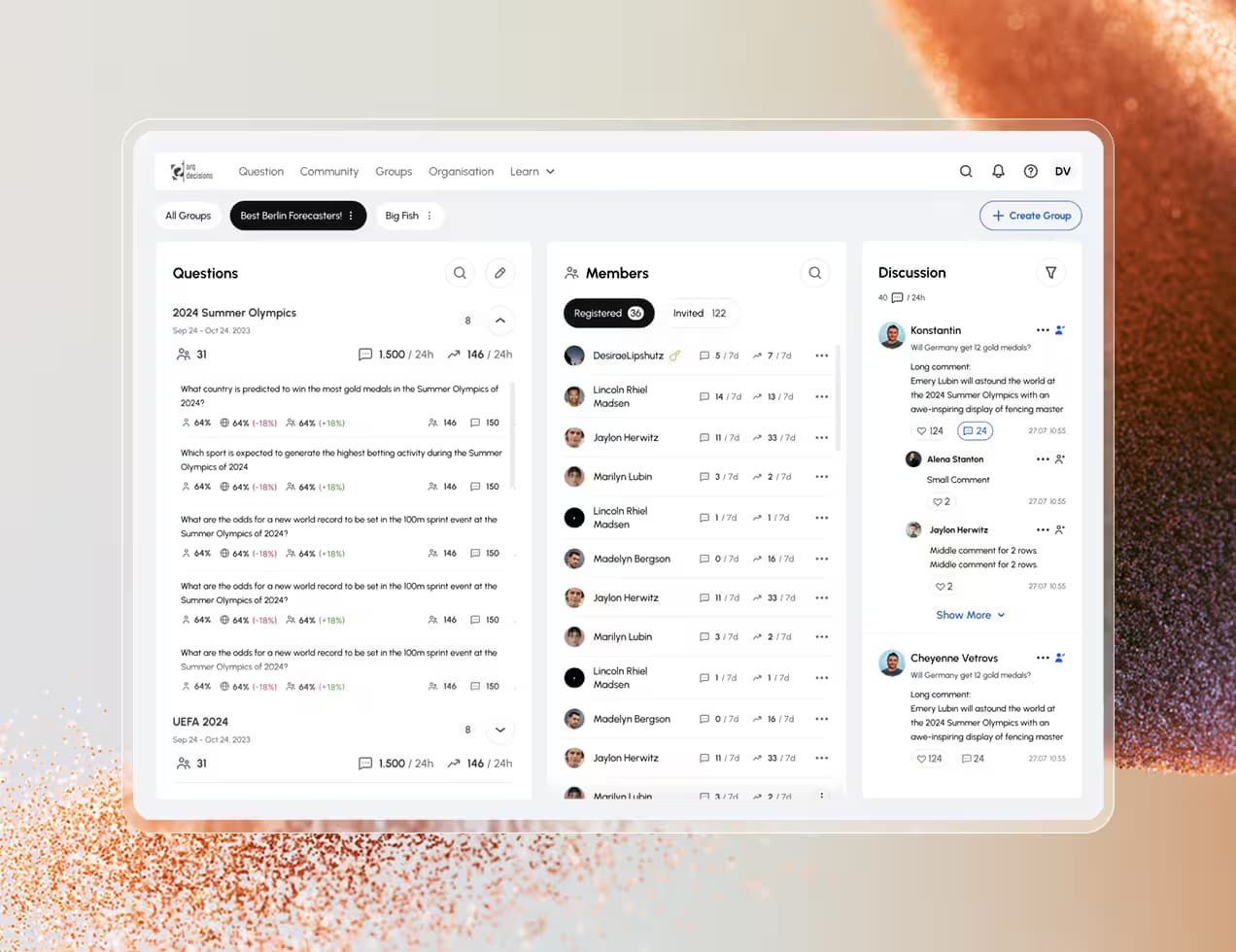Click the edit pencil icon in Questions
This screenshot has height=952, width=1236.
(499, 273)
